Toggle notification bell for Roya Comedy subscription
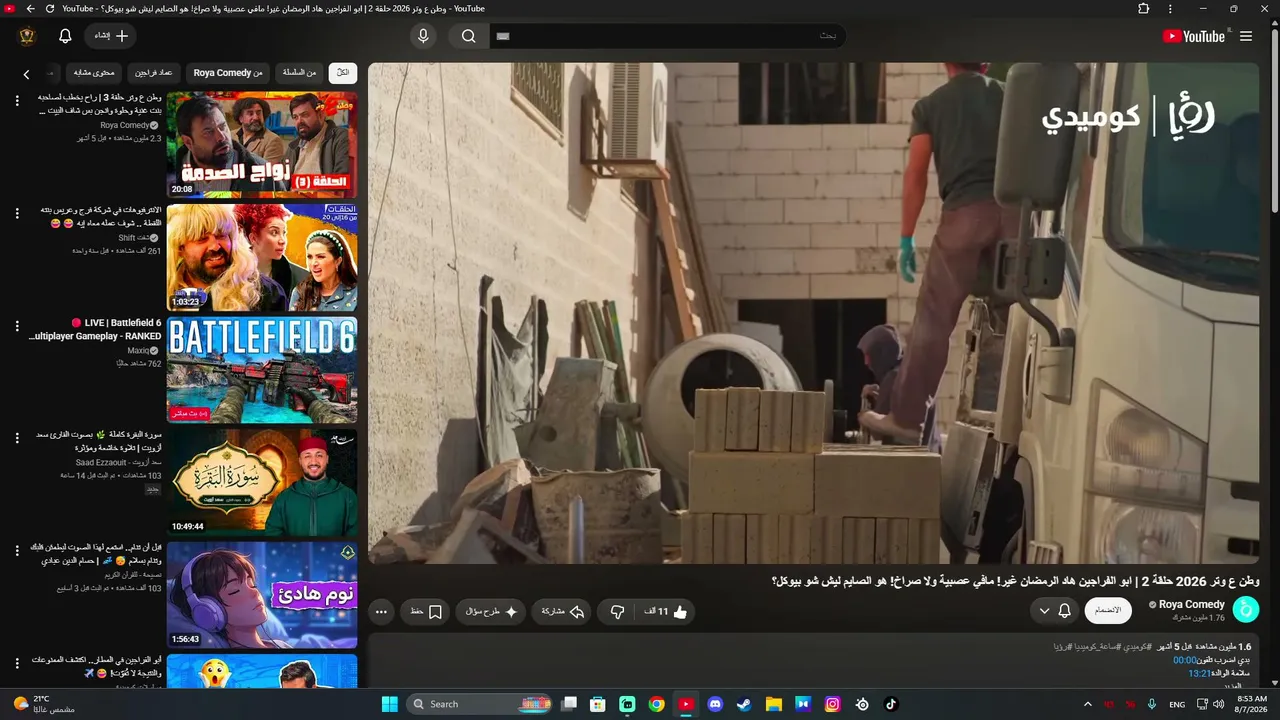 (1054, 610)
